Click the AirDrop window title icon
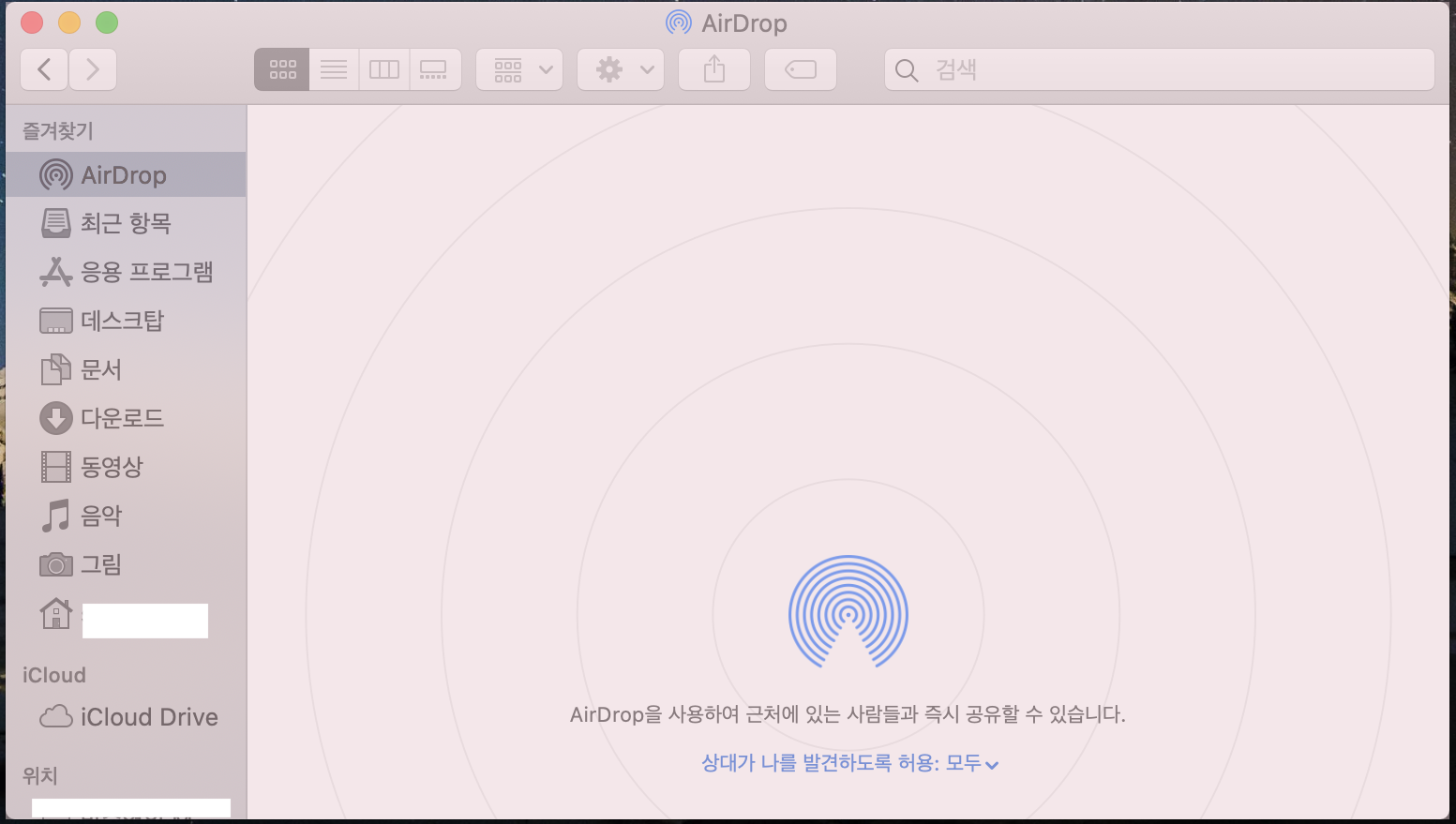Viewport: 1456px width, 824px height. pyautogui.click(x=678, y=22)
